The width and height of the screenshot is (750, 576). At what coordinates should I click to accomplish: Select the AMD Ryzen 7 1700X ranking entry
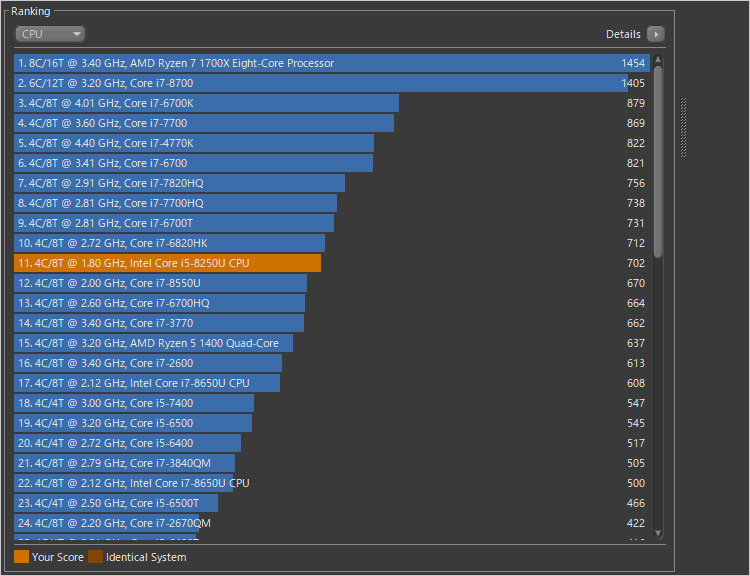click(300, 63)
